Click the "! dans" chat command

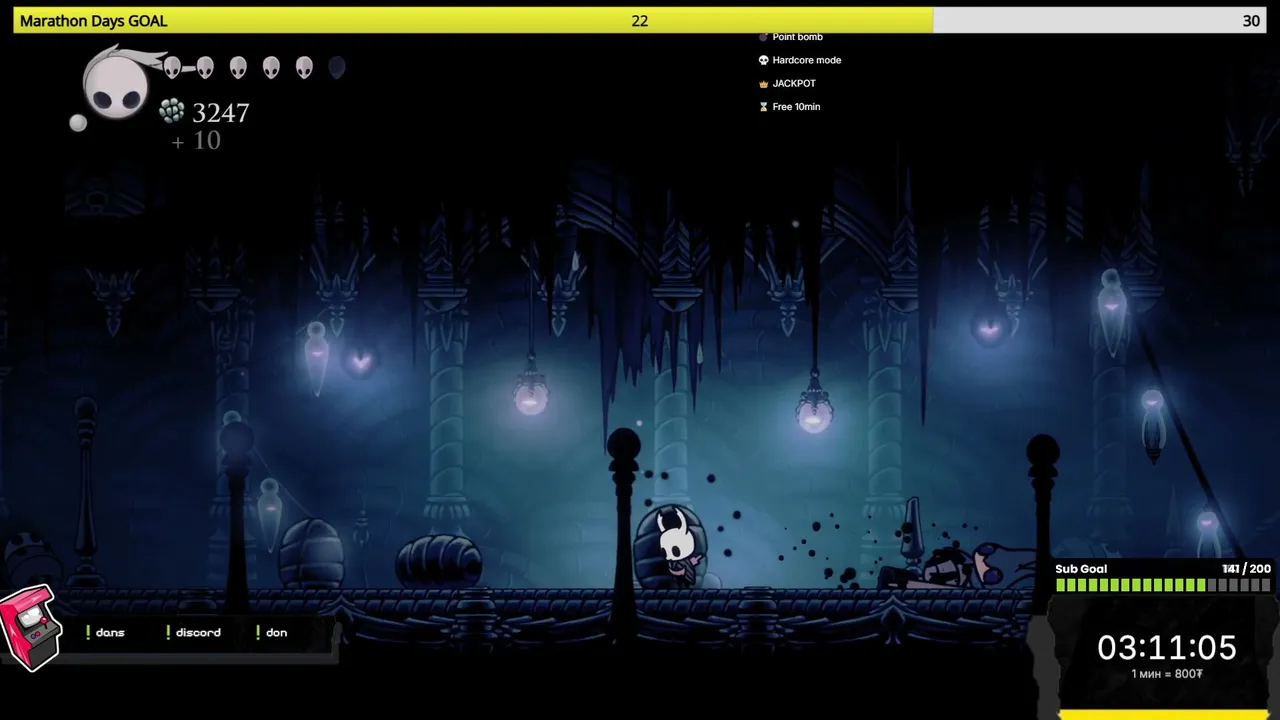pos(105,632)
